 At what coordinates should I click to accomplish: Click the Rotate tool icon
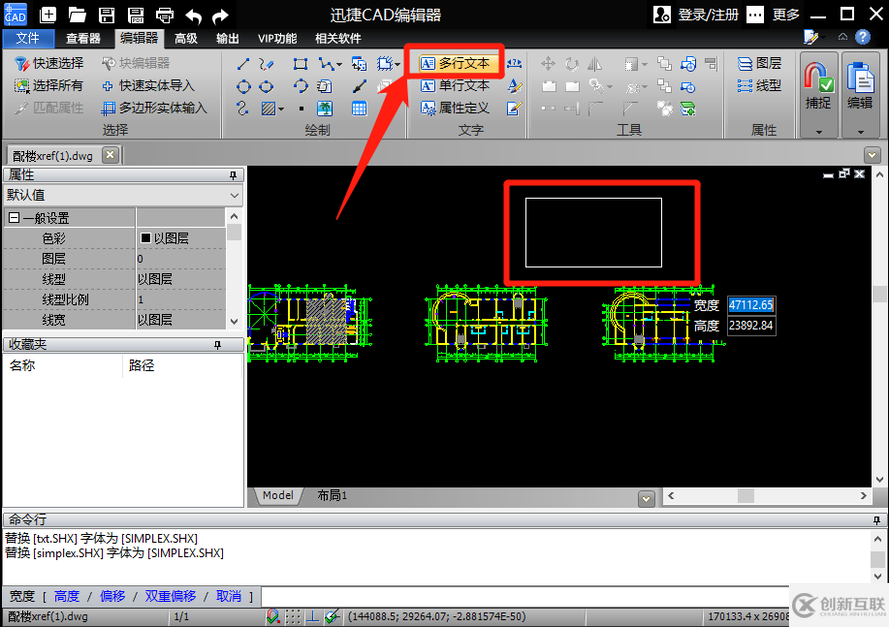572,63
